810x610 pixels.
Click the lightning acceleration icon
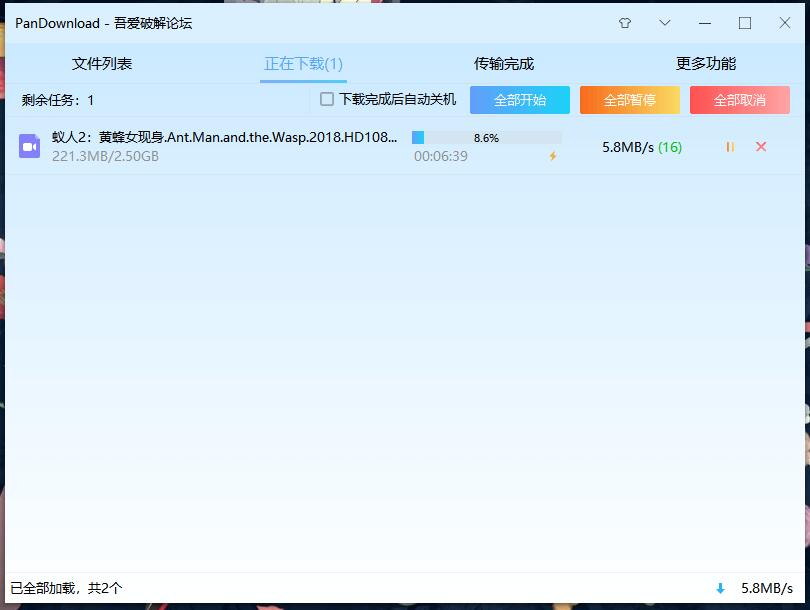click(553, 156)
